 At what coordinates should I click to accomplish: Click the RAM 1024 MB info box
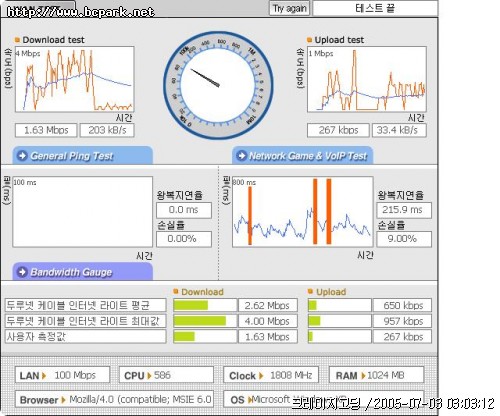coord(376,375)
